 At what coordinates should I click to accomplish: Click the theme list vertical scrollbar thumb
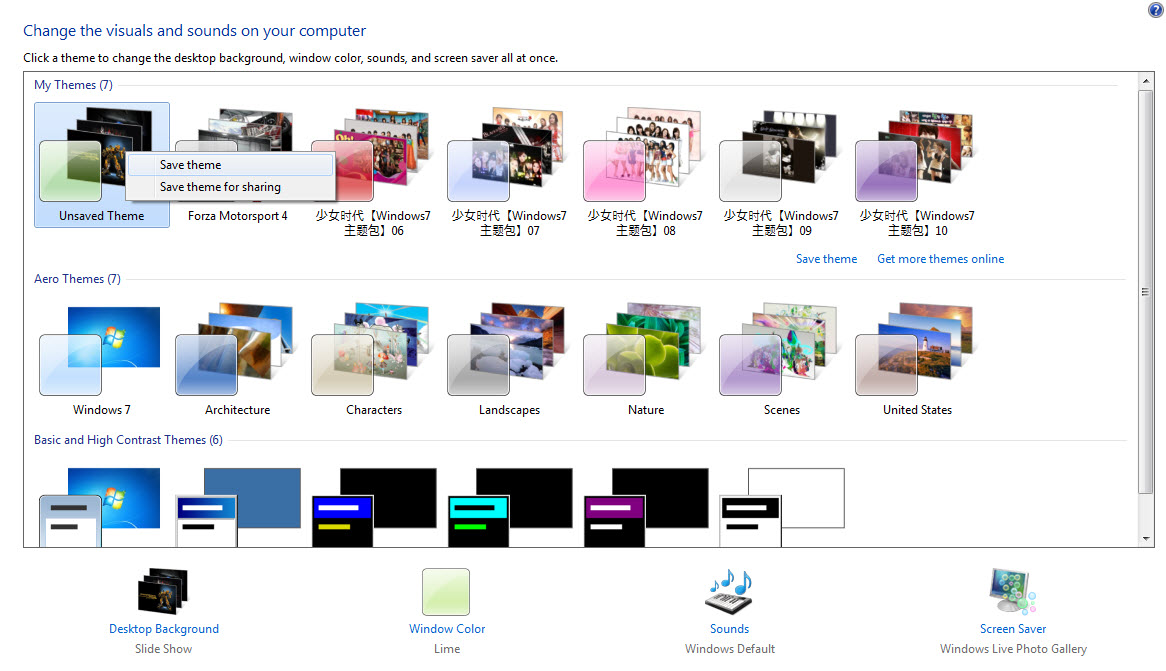pos(1146,292)
